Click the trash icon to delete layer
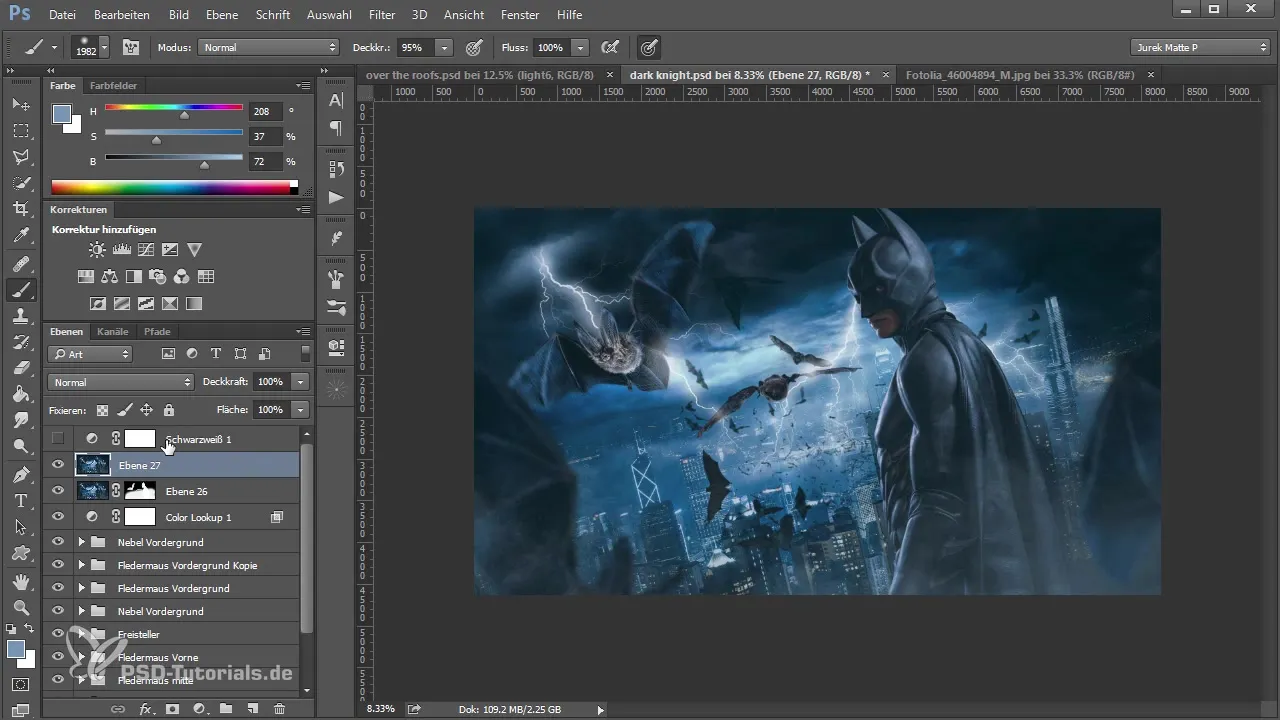The width and height of the screenshot is (1280, 720). (x=279, y=708)
